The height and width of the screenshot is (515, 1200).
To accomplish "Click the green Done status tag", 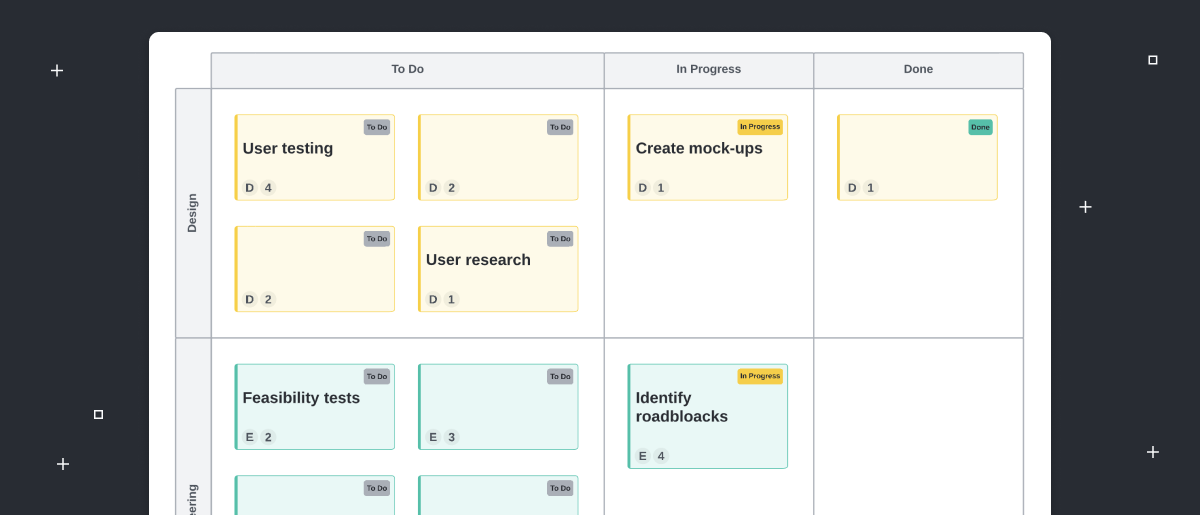I will pyautogui.click(x=980, y=127).
